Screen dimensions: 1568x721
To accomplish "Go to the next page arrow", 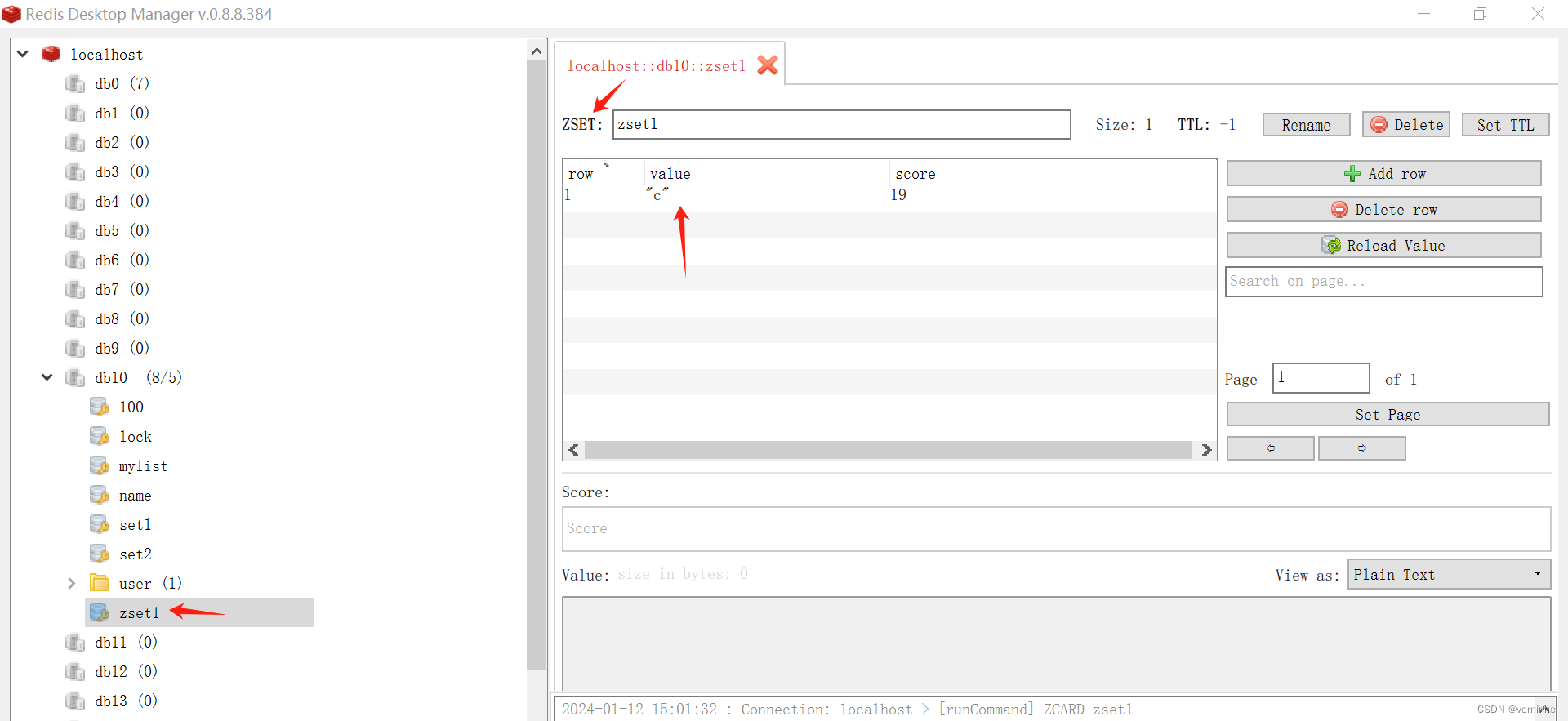I will [1362, 448].
